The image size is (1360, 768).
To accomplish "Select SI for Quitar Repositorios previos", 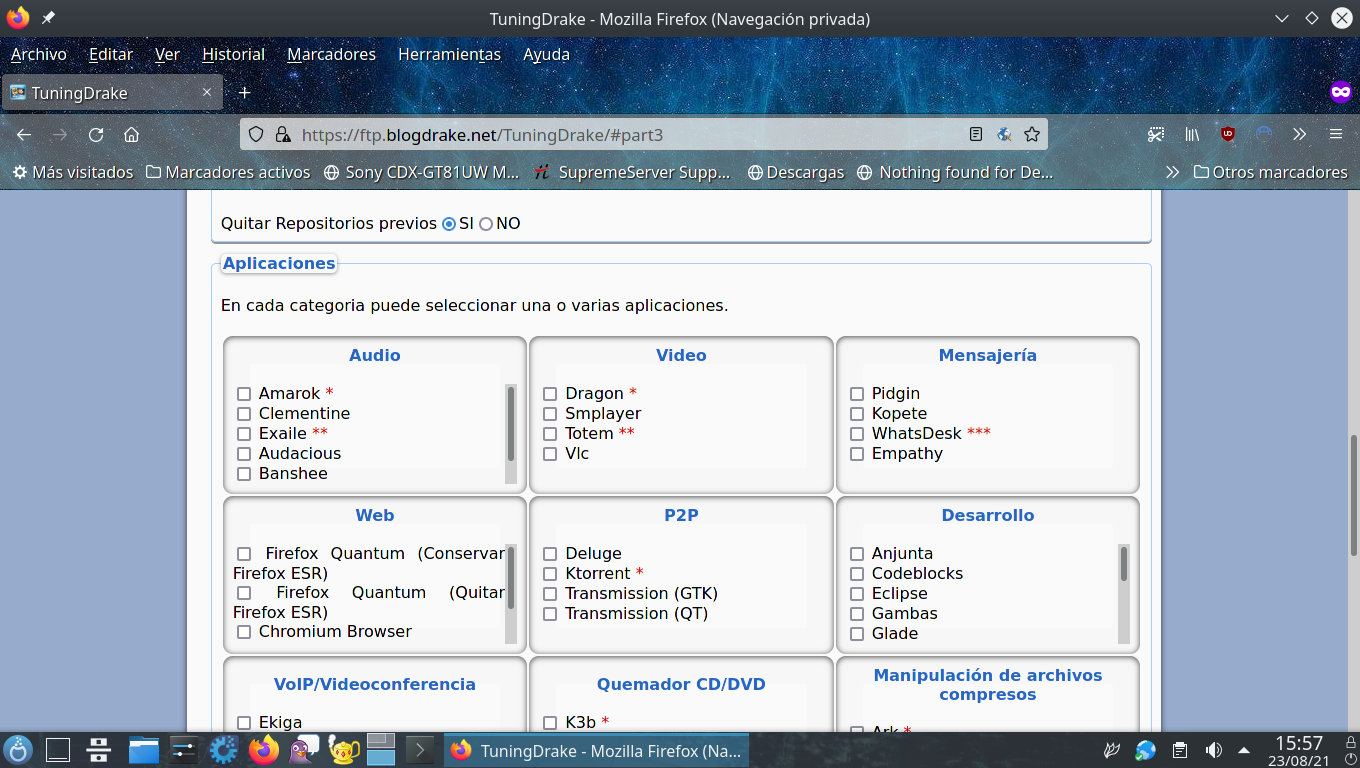I will [449, 224].
